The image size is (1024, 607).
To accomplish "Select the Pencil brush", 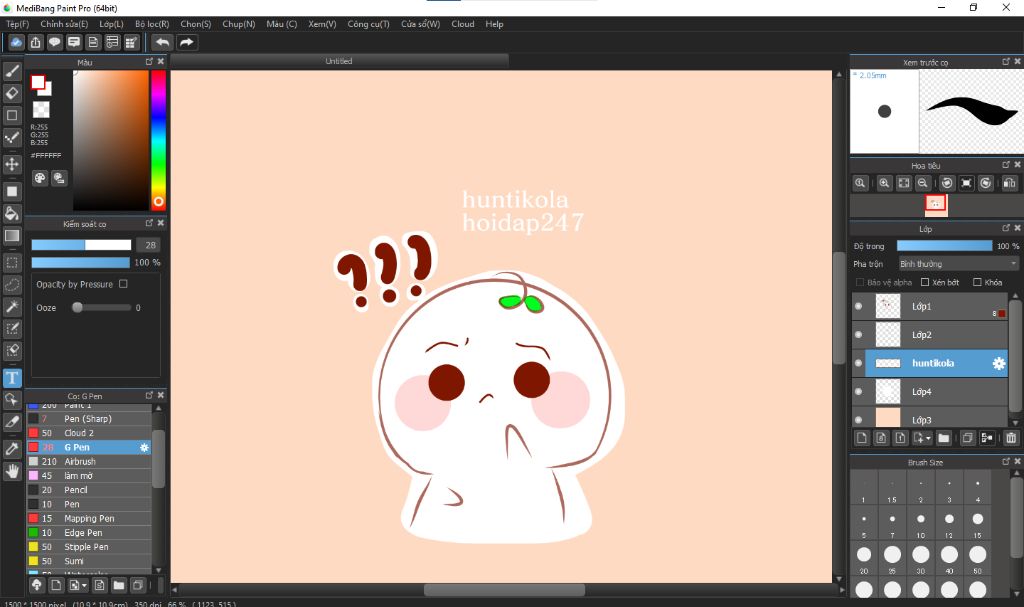I will [x=89, y=490].
